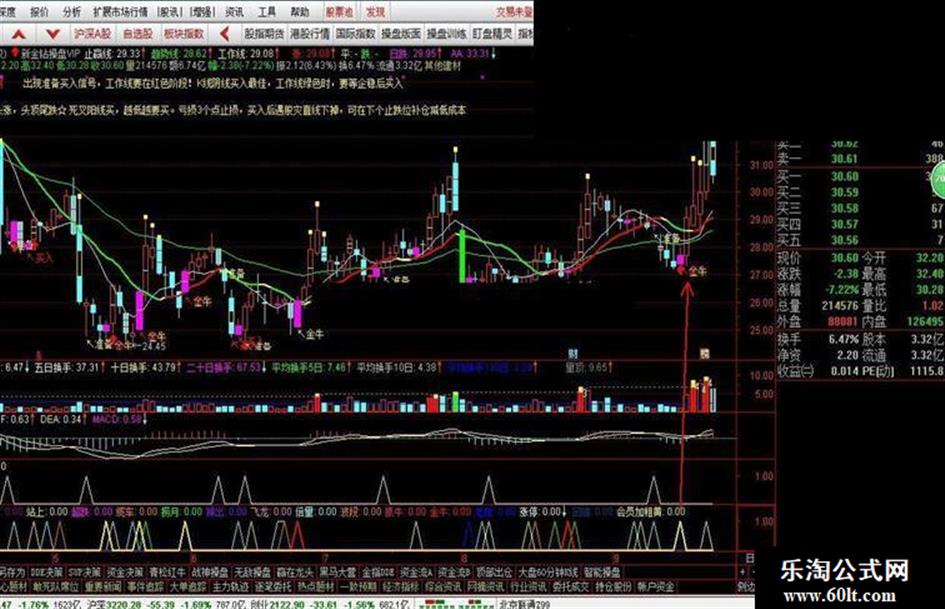This screenshot has width=945, height=609.
Task: Open the 综合资讯 bottom tab
Action: (444, 586)
